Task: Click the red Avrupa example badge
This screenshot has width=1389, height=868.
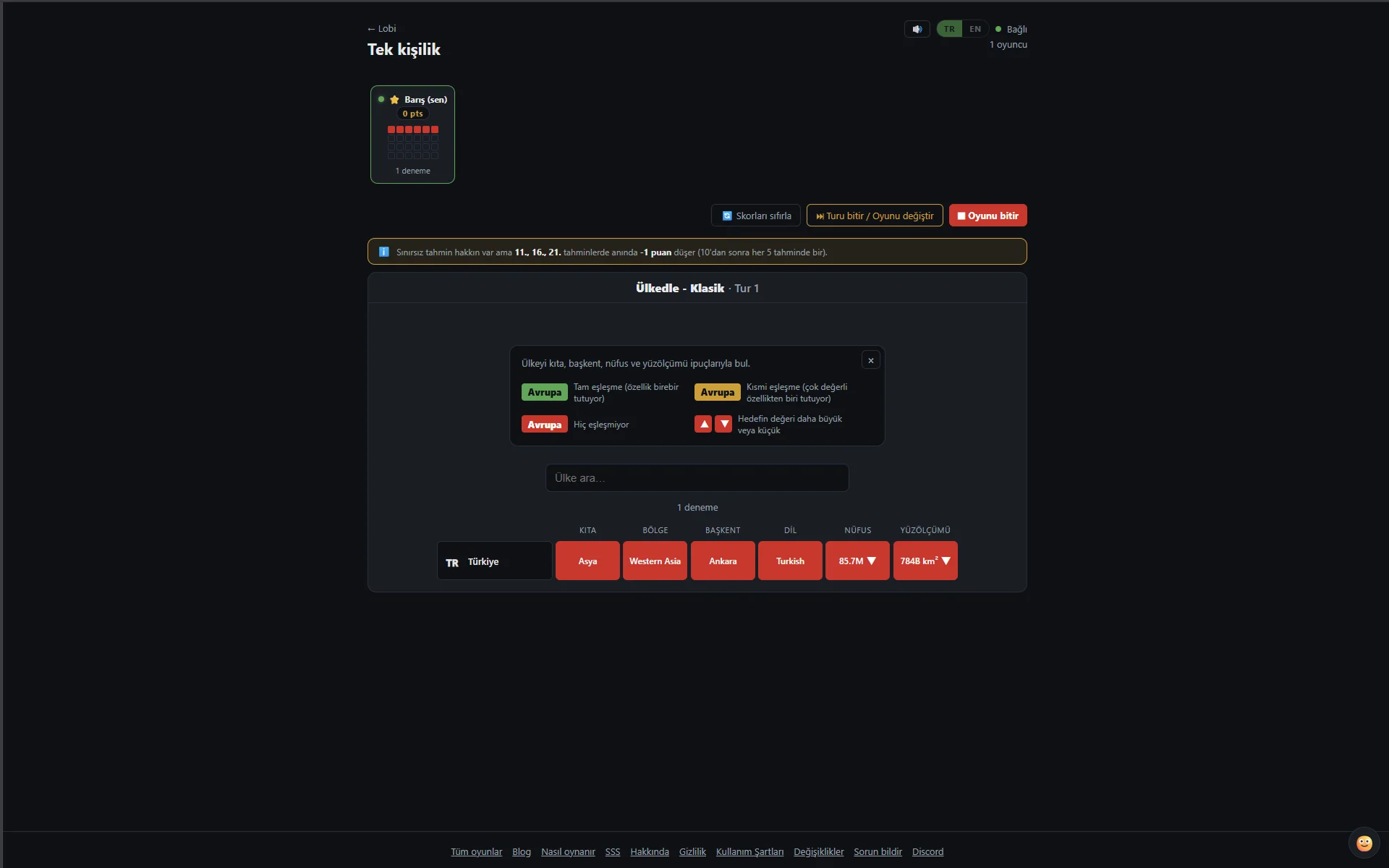Action: coord(544,425)
